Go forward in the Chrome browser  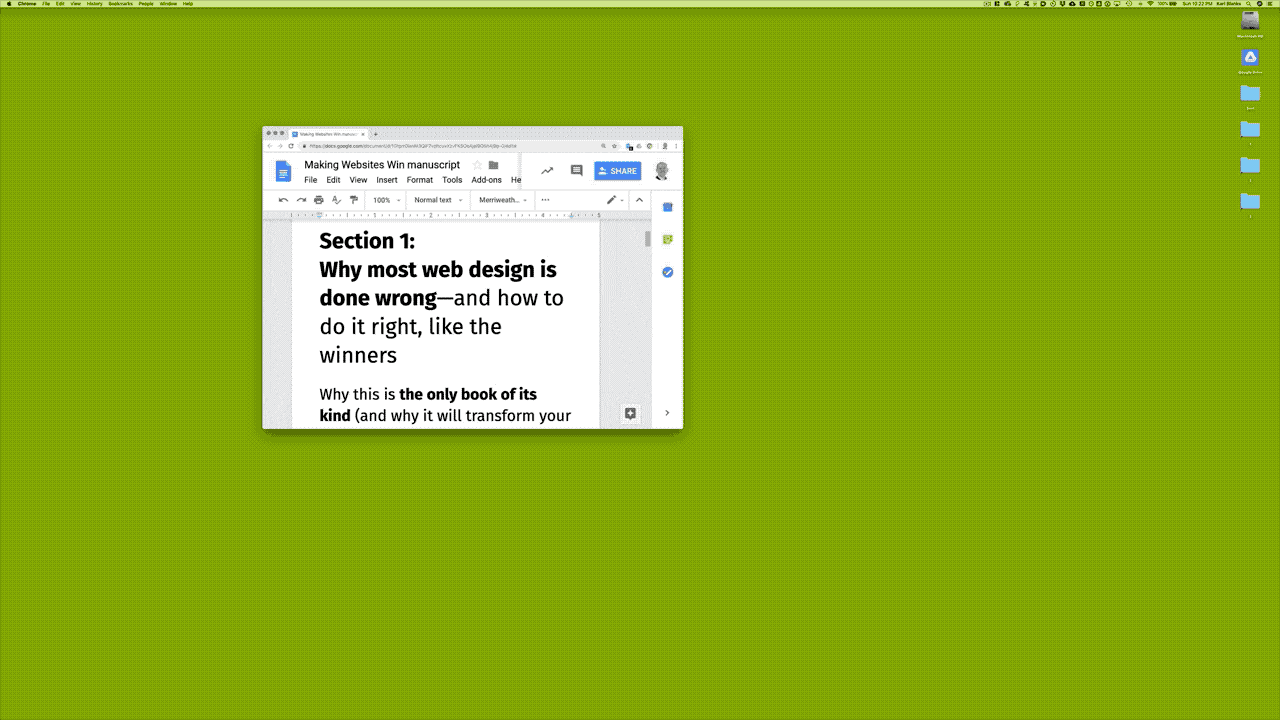click(280, 146)
